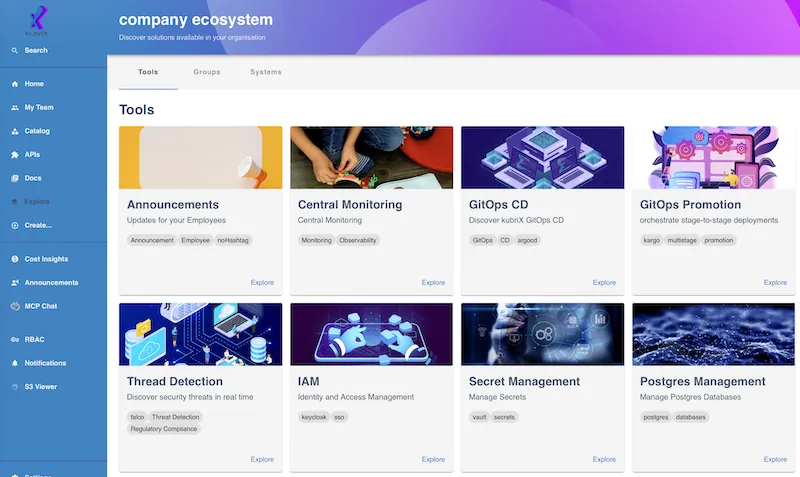Switch to the Groups tab
Image resolution: width=800 pixels, height=477 pixels.
[x=207, y=72]
